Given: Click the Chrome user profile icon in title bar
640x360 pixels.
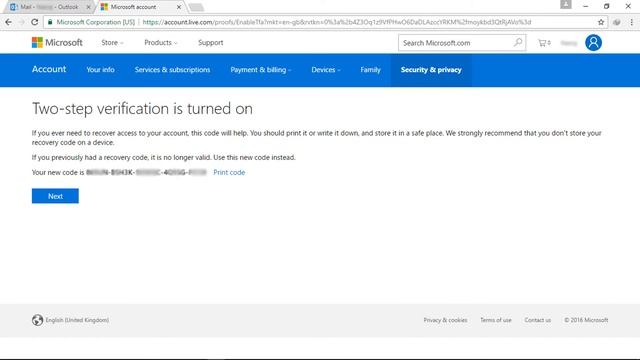Looking at the screenshot, I should click(566, 4).
